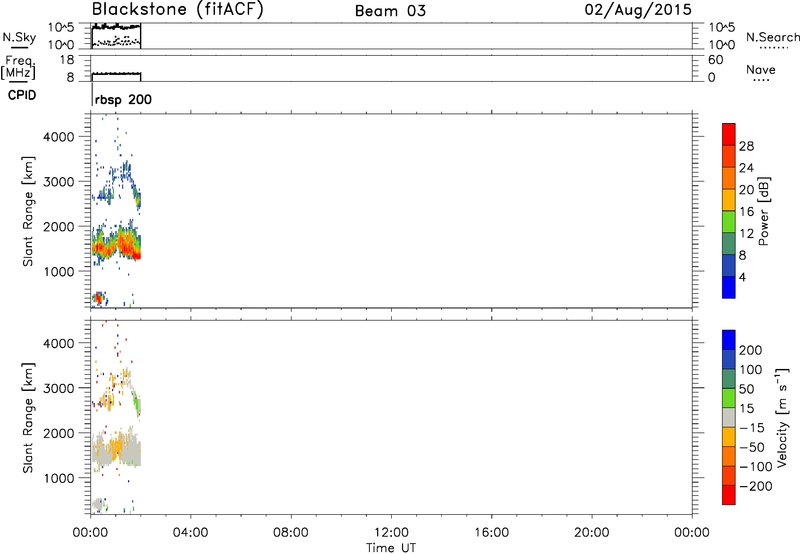Image resolution: width=800 pixels, height=554 pixels.
Task: Select the 'Freq. [MHz]' label
Action: click(x=19, y=67)
